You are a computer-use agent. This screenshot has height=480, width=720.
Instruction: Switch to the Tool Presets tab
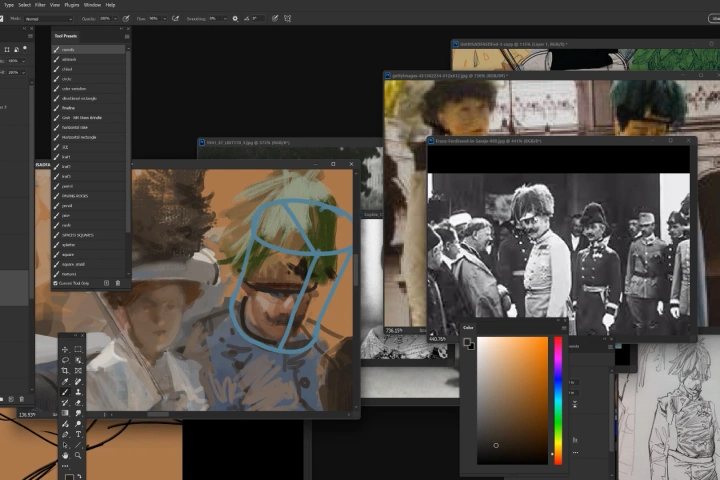(66, 36)
